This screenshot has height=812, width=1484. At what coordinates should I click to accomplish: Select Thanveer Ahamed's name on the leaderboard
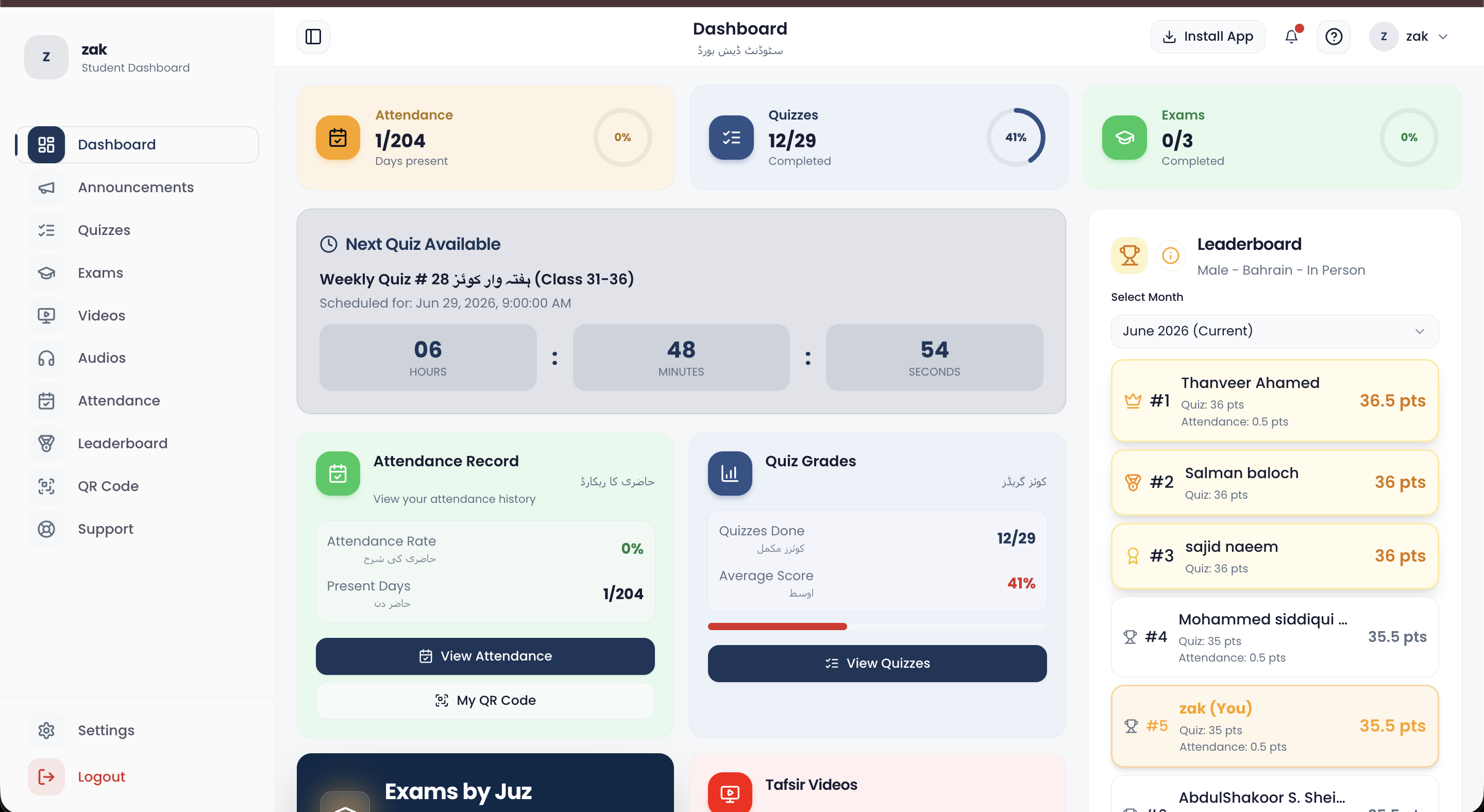1250,383
